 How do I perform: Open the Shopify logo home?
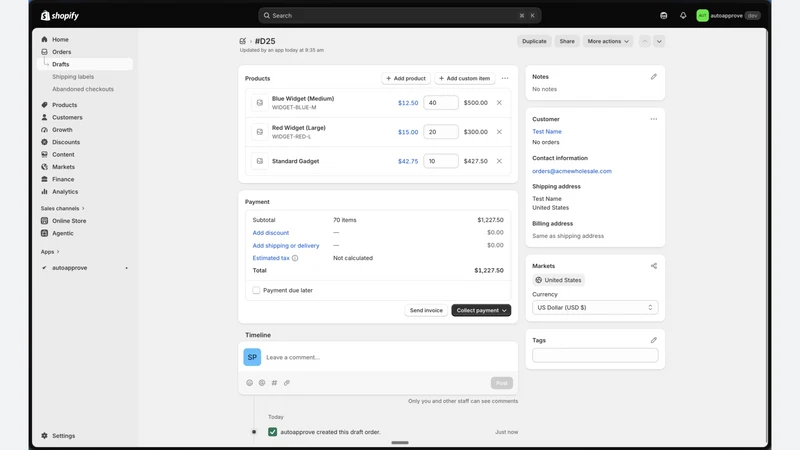pyautogui.click(x=60, y=16)
